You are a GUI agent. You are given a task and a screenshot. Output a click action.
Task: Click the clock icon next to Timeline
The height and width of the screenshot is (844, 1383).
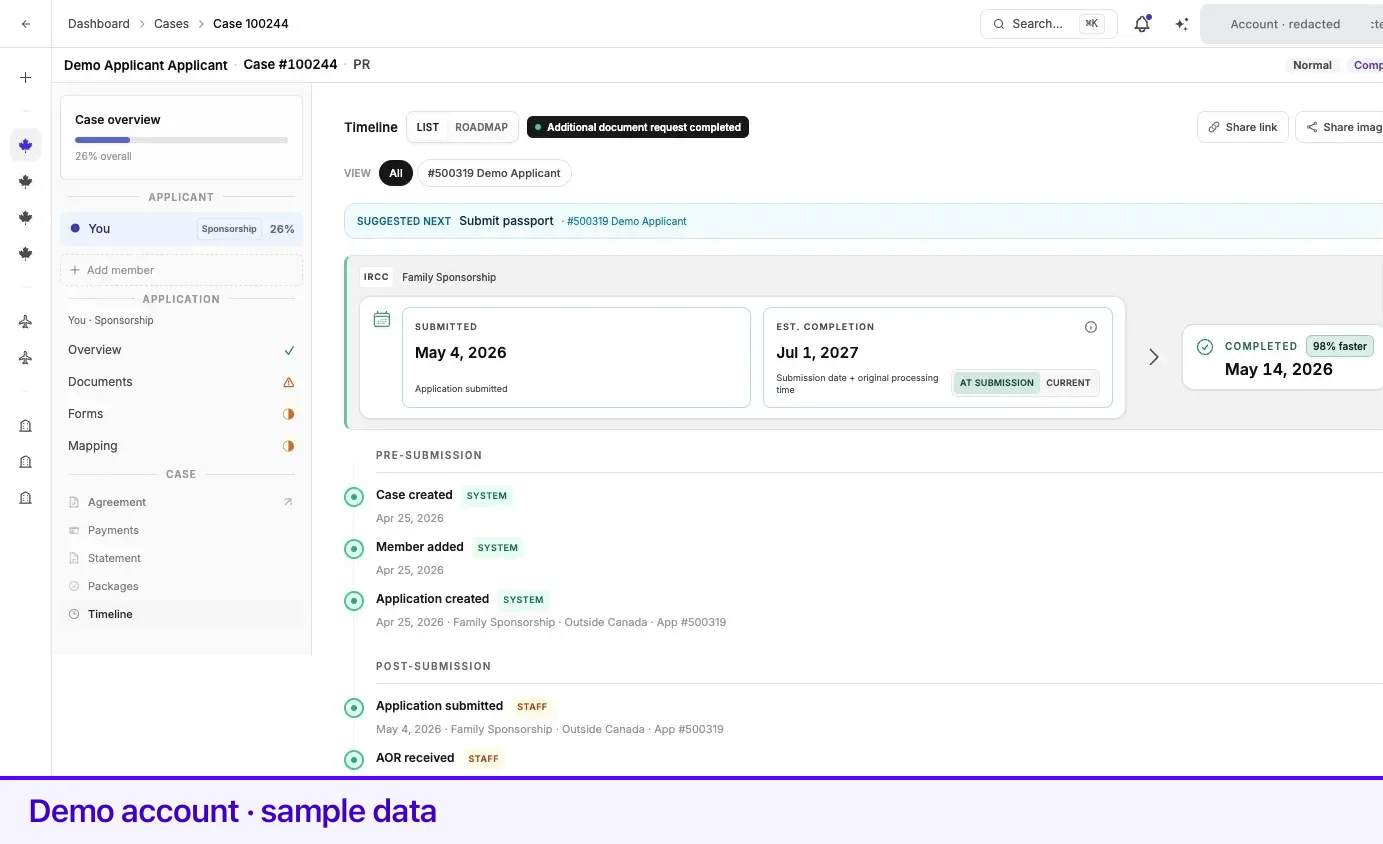point(74,614)
